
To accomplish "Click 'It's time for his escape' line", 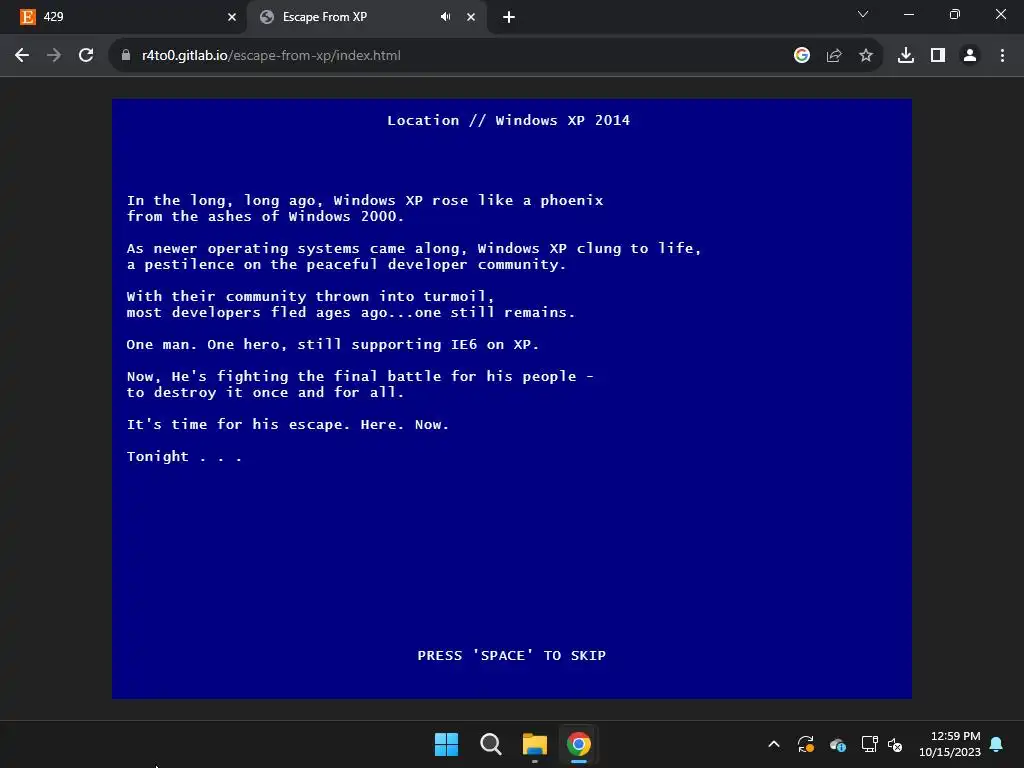I will (288, 424).
